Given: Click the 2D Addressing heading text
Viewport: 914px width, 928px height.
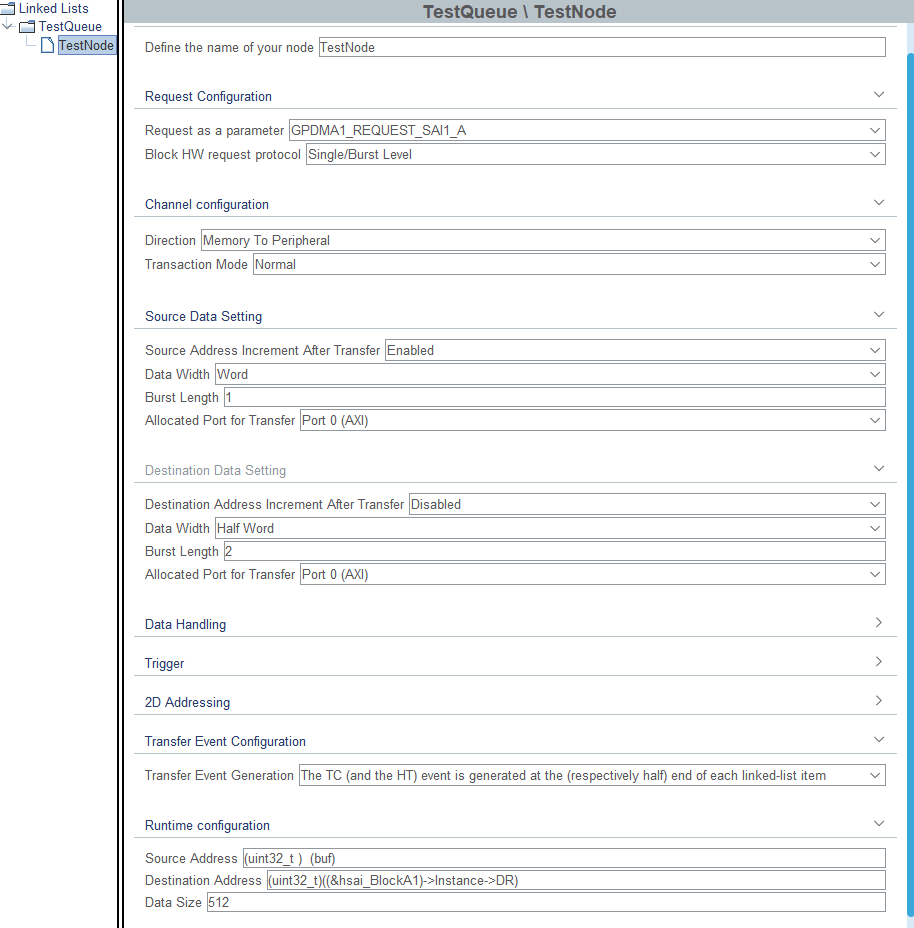Looking at the screenshot, I should point(187,703).
